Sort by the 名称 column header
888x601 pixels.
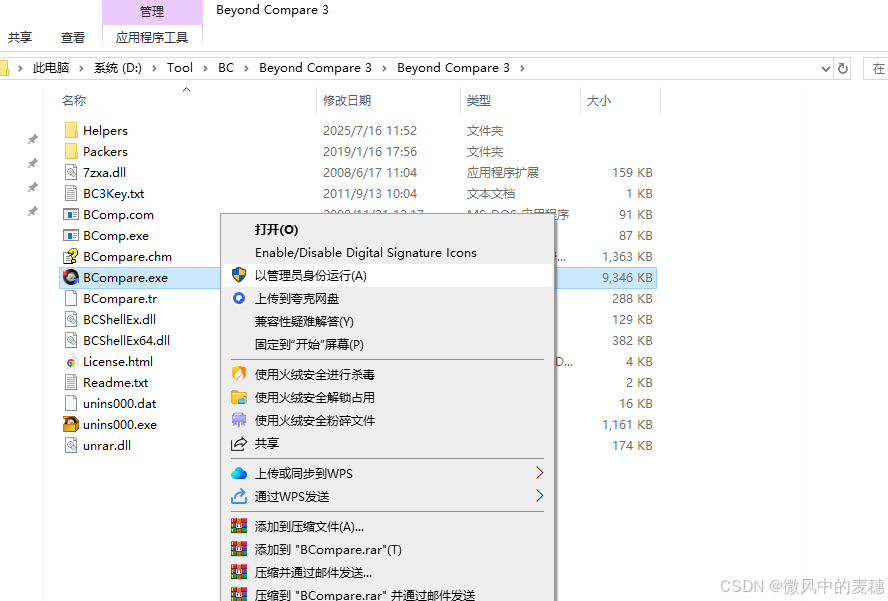click(74, 100)
